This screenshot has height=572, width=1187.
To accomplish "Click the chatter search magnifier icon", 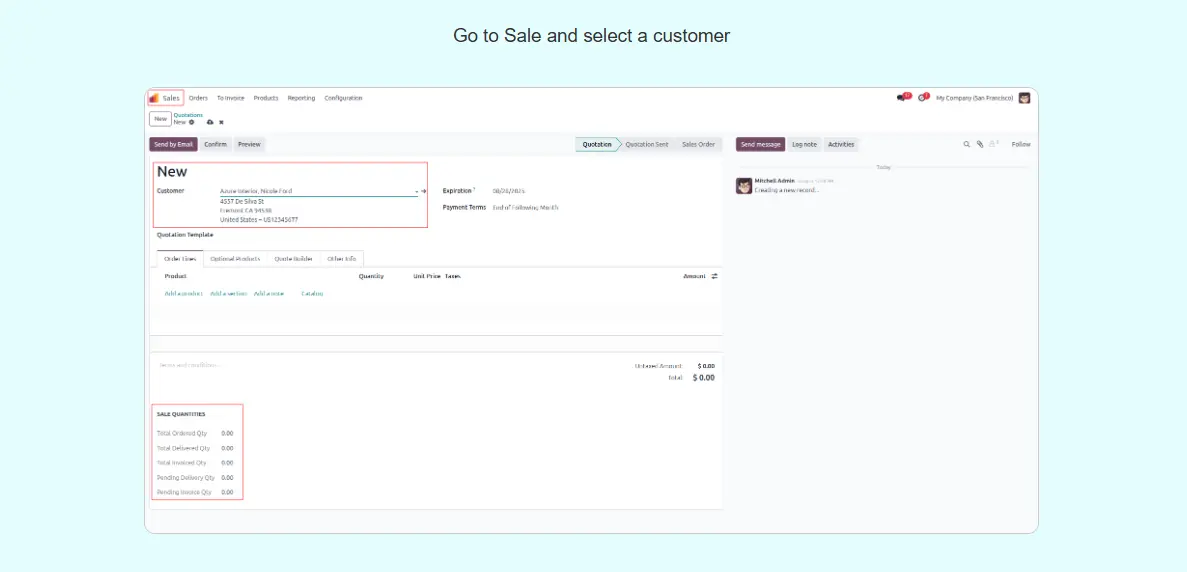I will pos(967,144).
